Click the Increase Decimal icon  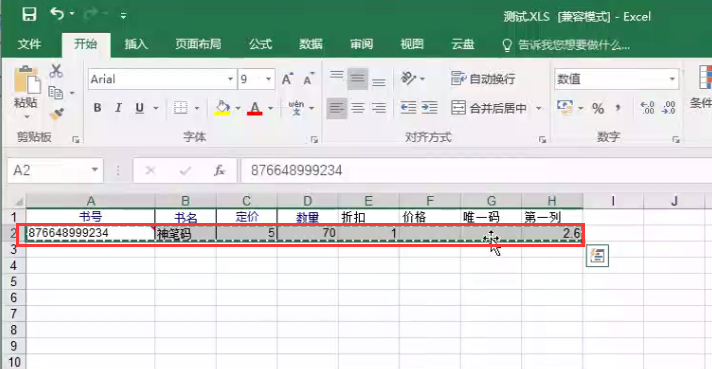pyautogui.click(x=647, y=108)
